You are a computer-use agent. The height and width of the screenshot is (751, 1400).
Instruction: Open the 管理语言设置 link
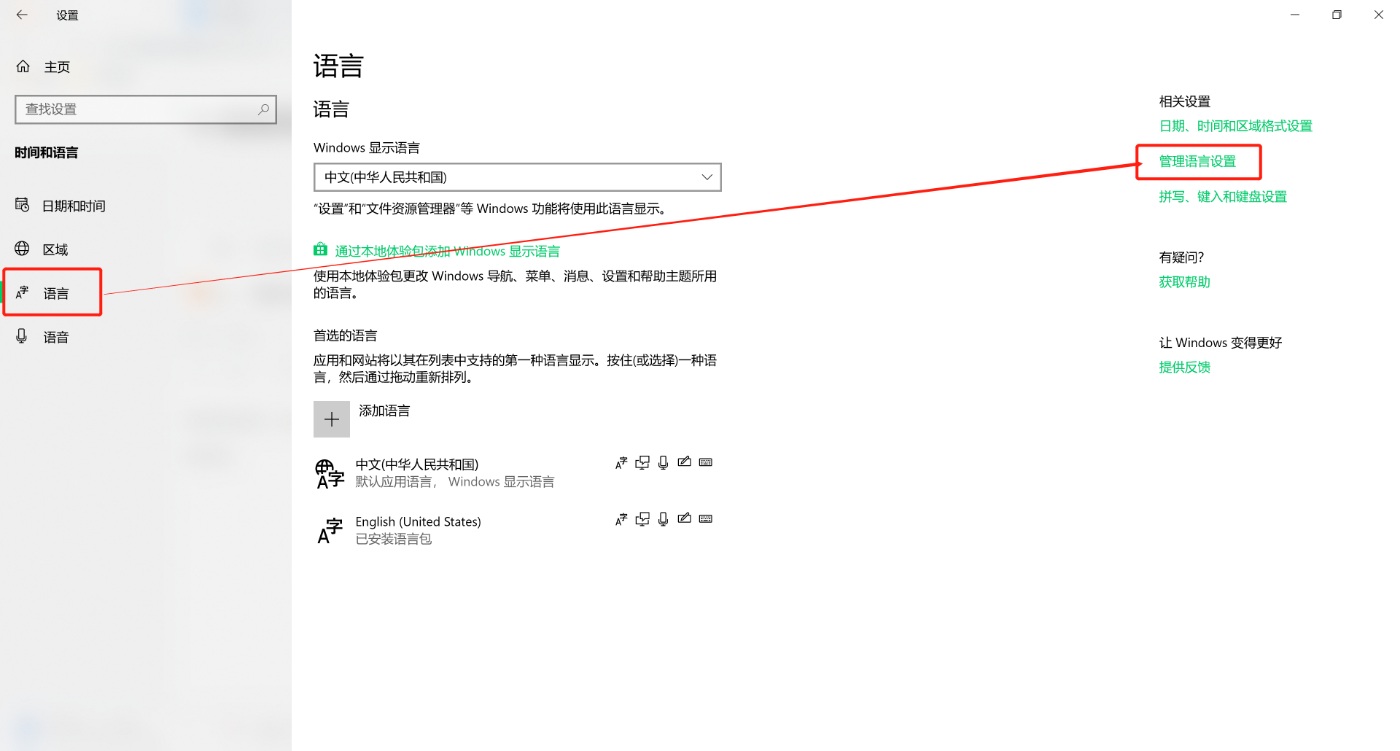(1197, 161)
